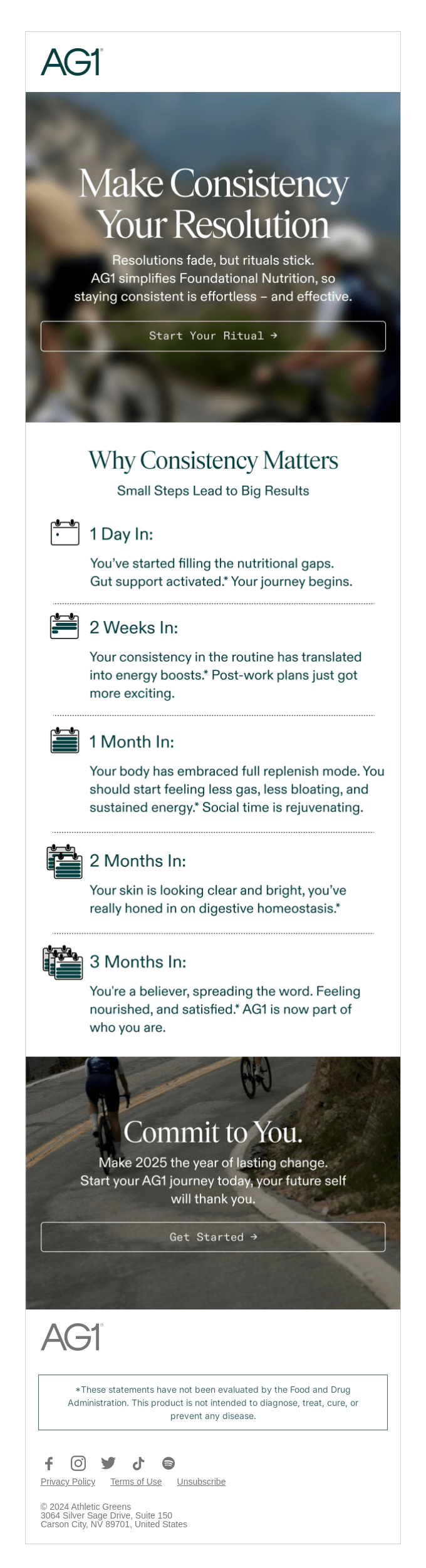The height and width of the screenshot is (1568, 426).
Task: Open the Instagram social icon
Action: point(78,1462)
